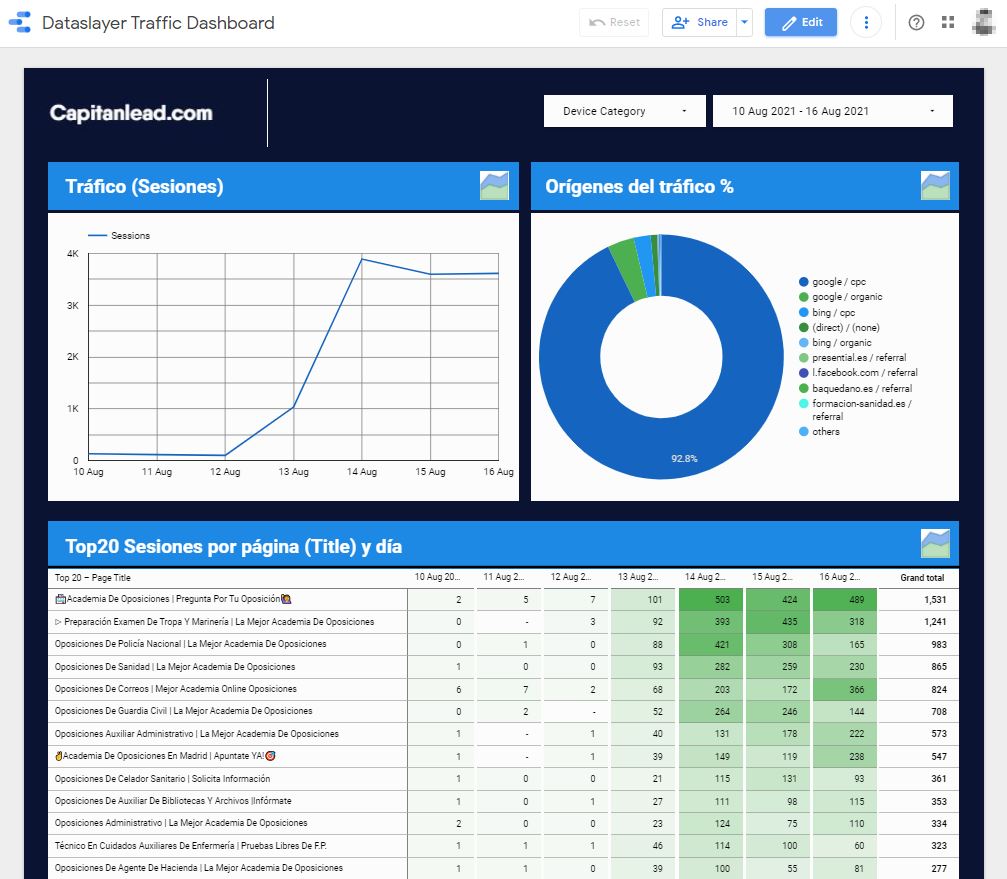The image size is (1007, 879).
Task: Toggle google / cpc legend swatch
Action: tap(803, 282)
